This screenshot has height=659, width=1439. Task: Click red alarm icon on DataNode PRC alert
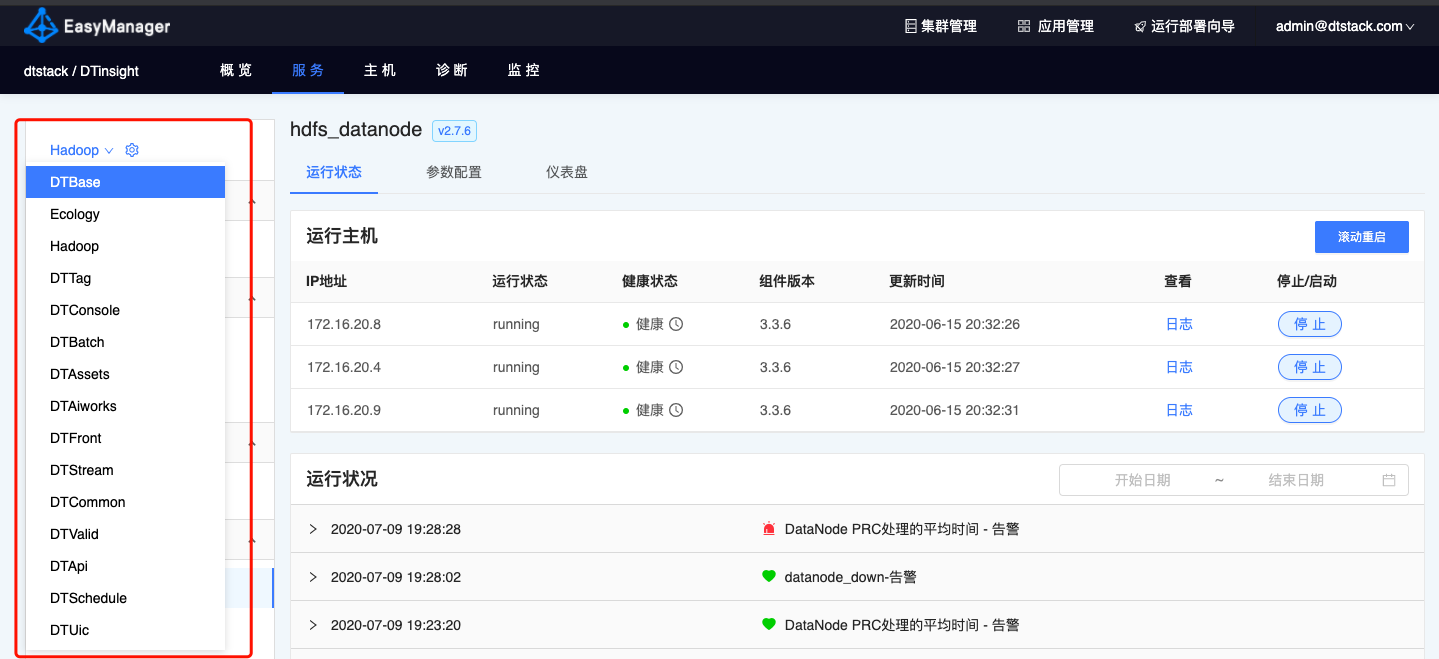click(768, 529)
